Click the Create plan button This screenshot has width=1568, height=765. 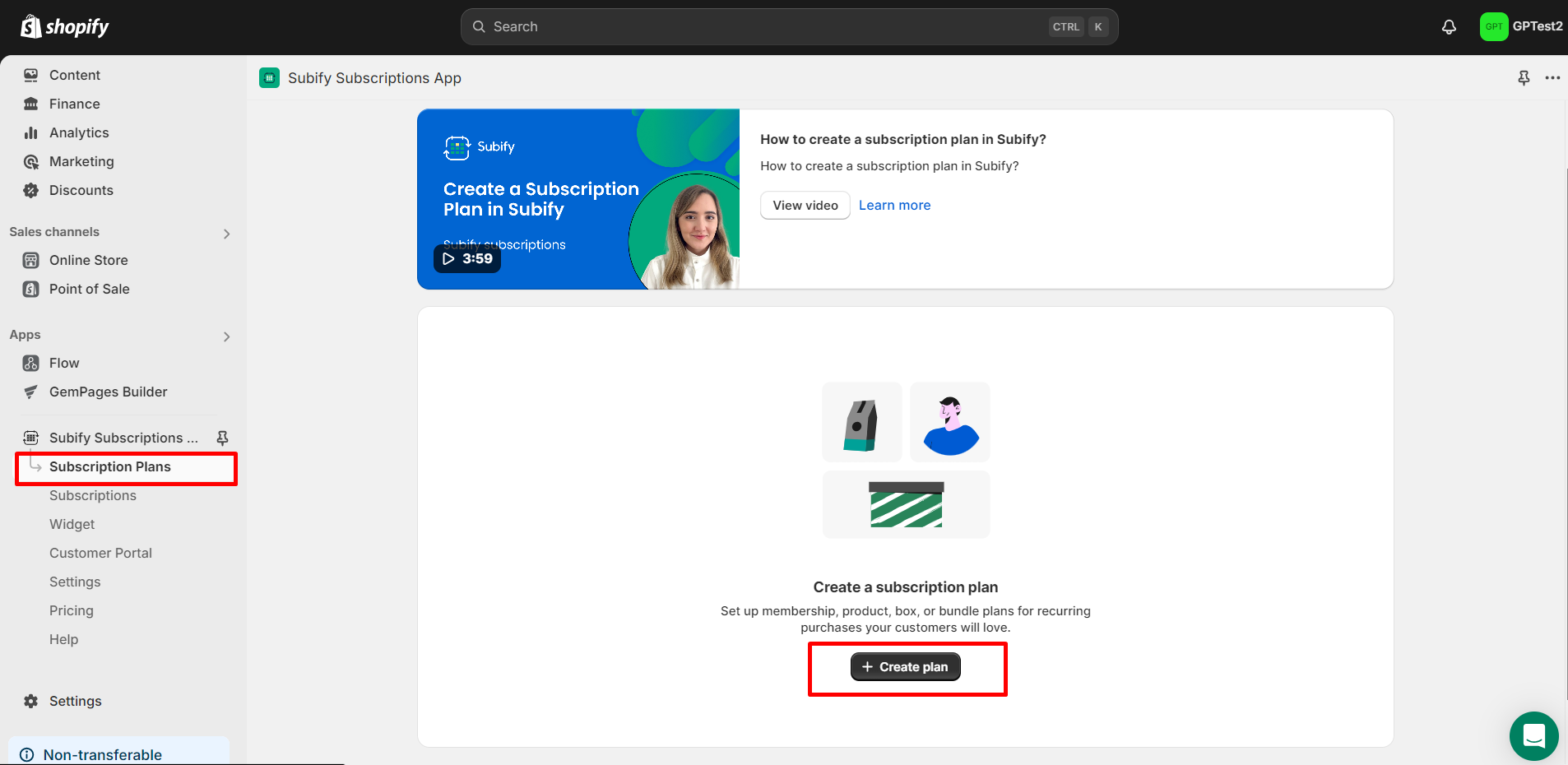(905, 666)
